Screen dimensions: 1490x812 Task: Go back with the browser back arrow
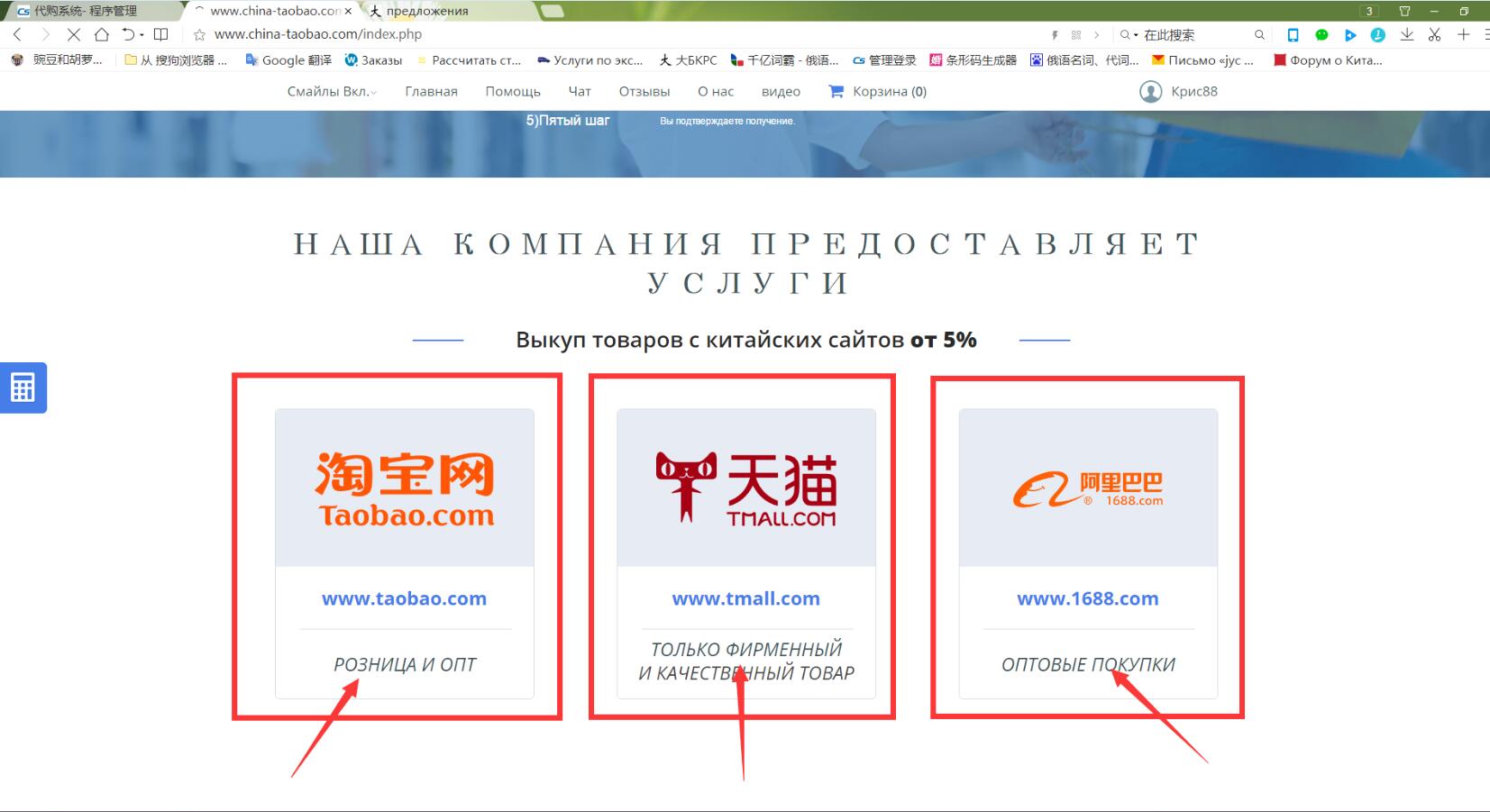coord(17,34)
